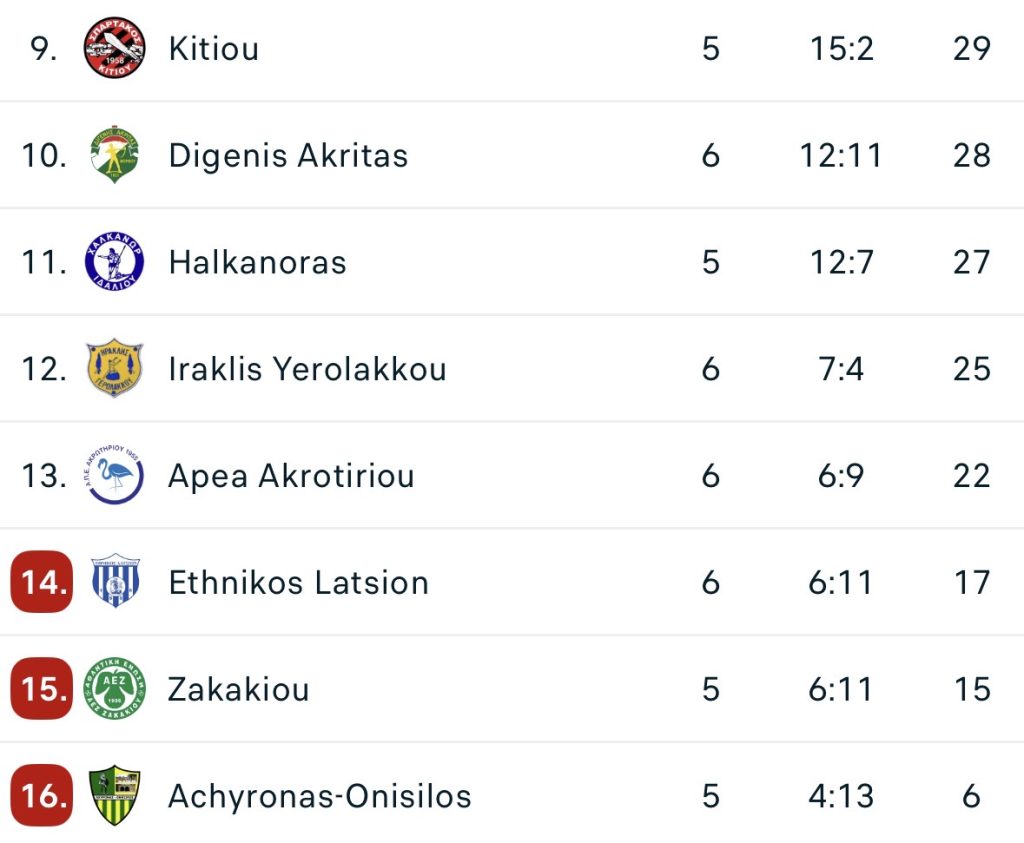Viewport: 1024px width, 843px height.
Task: Open the Halkanoras blue crest icon
Action: (x=114, y=262)
